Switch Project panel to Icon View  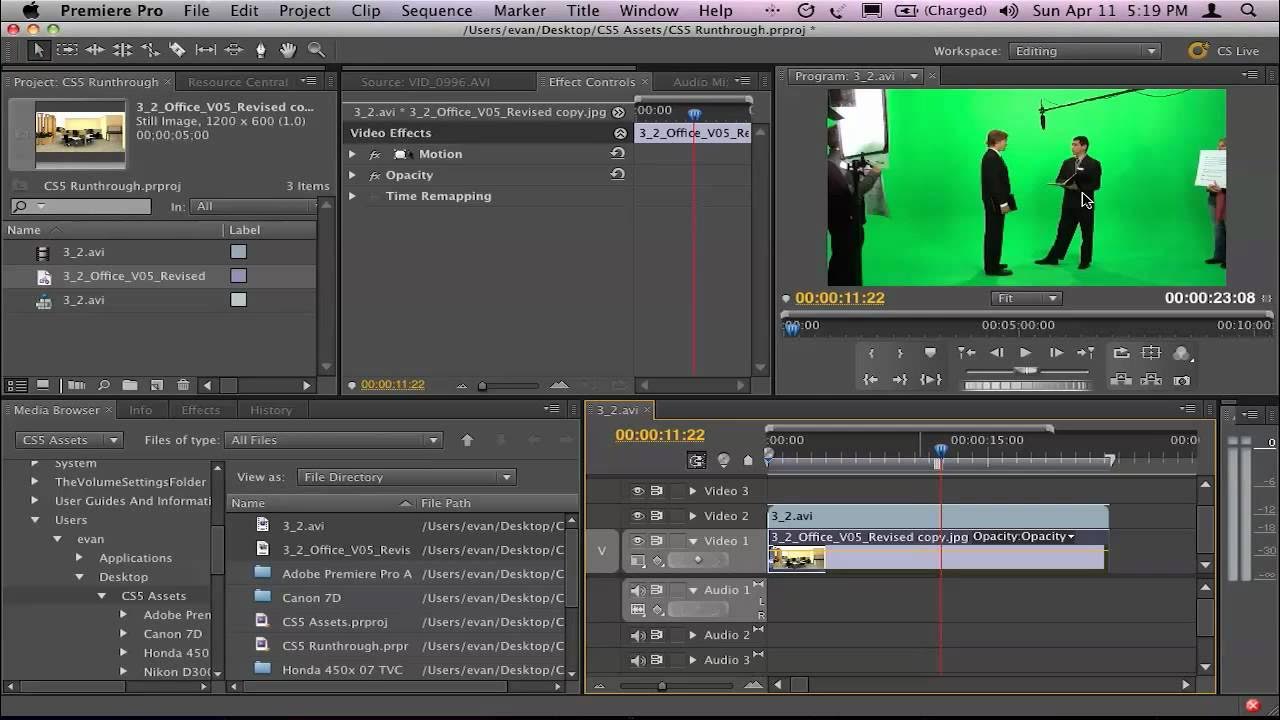(x=43, y=385)
